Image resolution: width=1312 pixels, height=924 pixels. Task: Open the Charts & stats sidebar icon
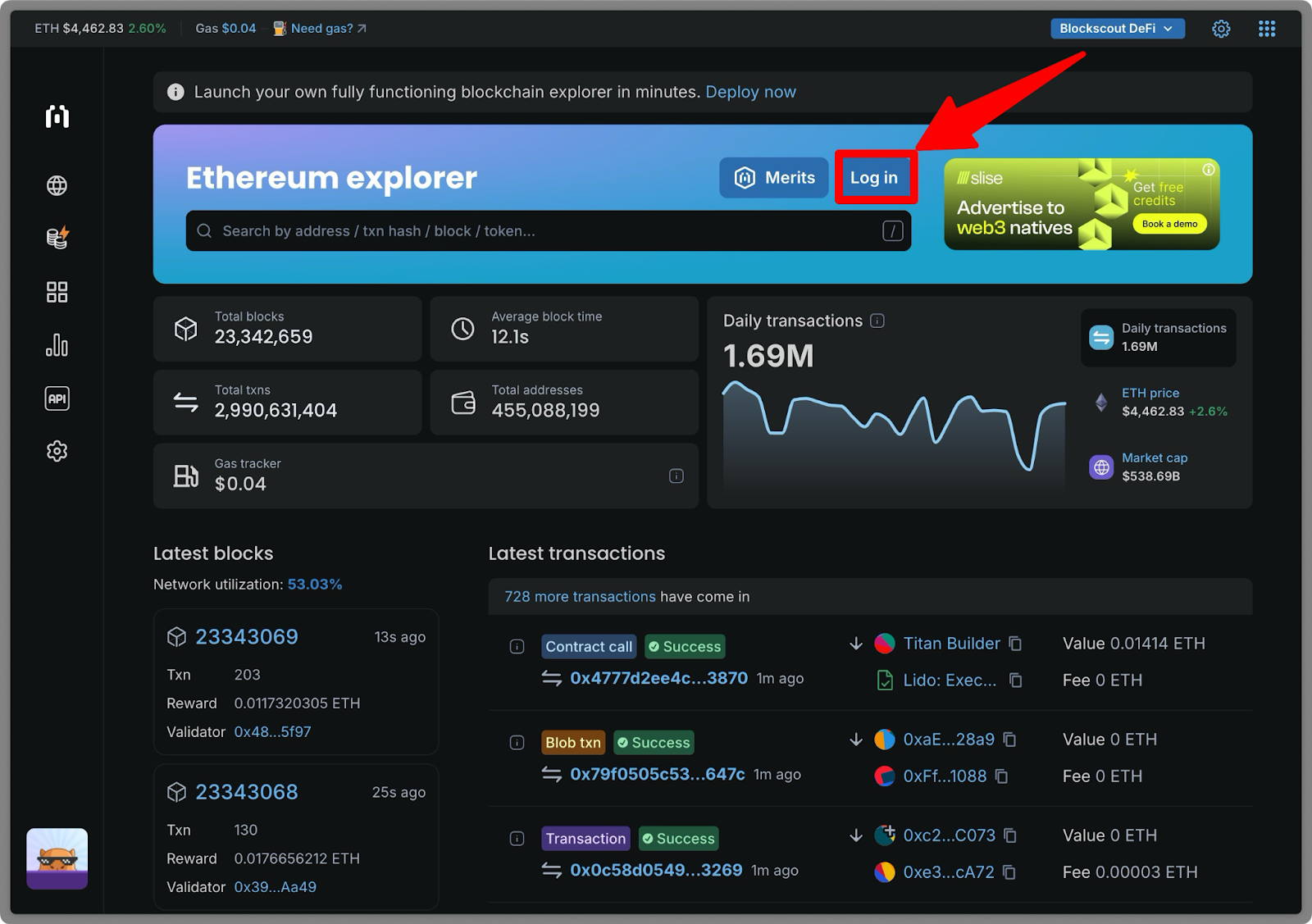57,345
